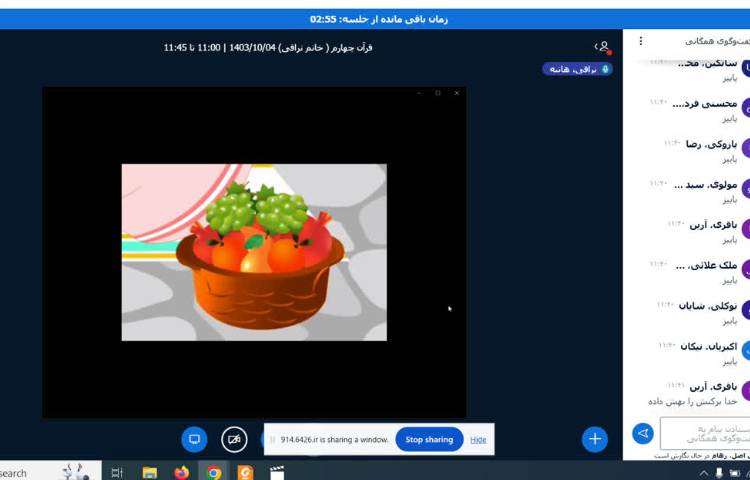Click the message خدا برکتش را بهش داده
This screenshot has height=480, width=750.
click(693, 402)
